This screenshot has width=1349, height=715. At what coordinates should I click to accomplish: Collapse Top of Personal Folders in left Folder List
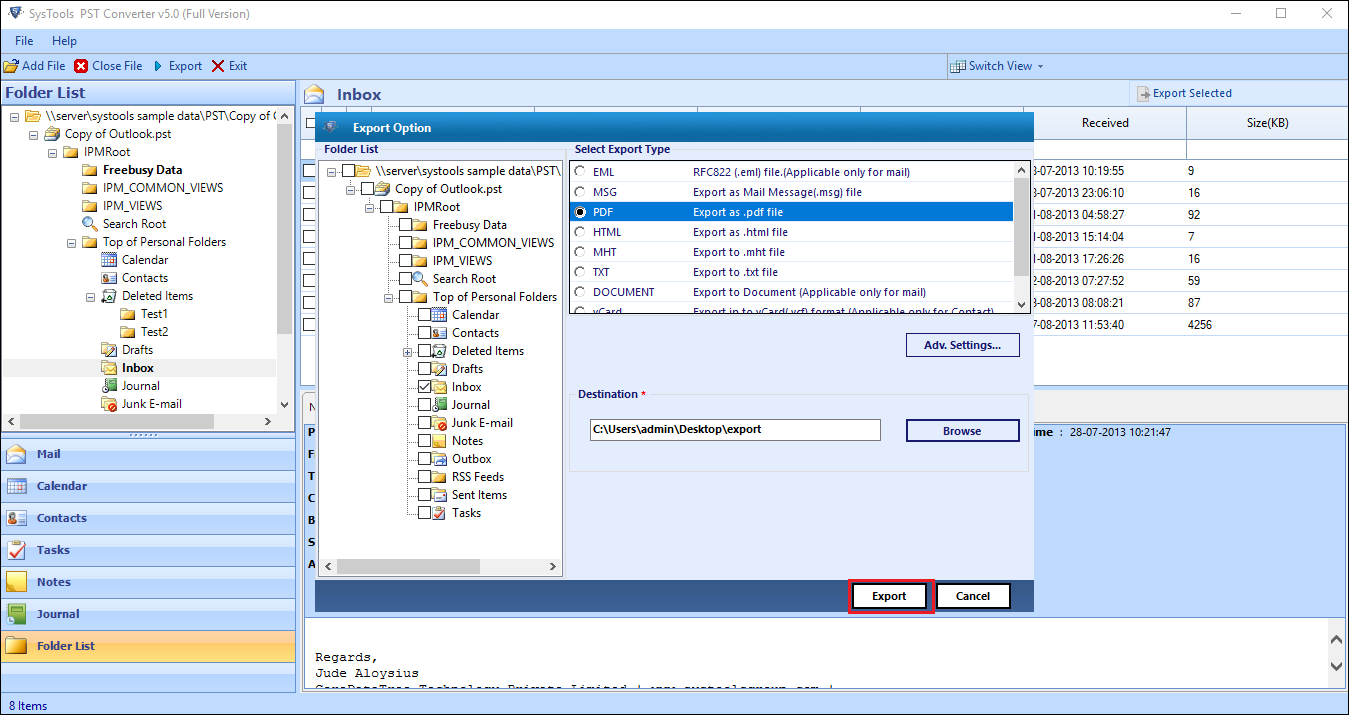[x=71, y=242]
